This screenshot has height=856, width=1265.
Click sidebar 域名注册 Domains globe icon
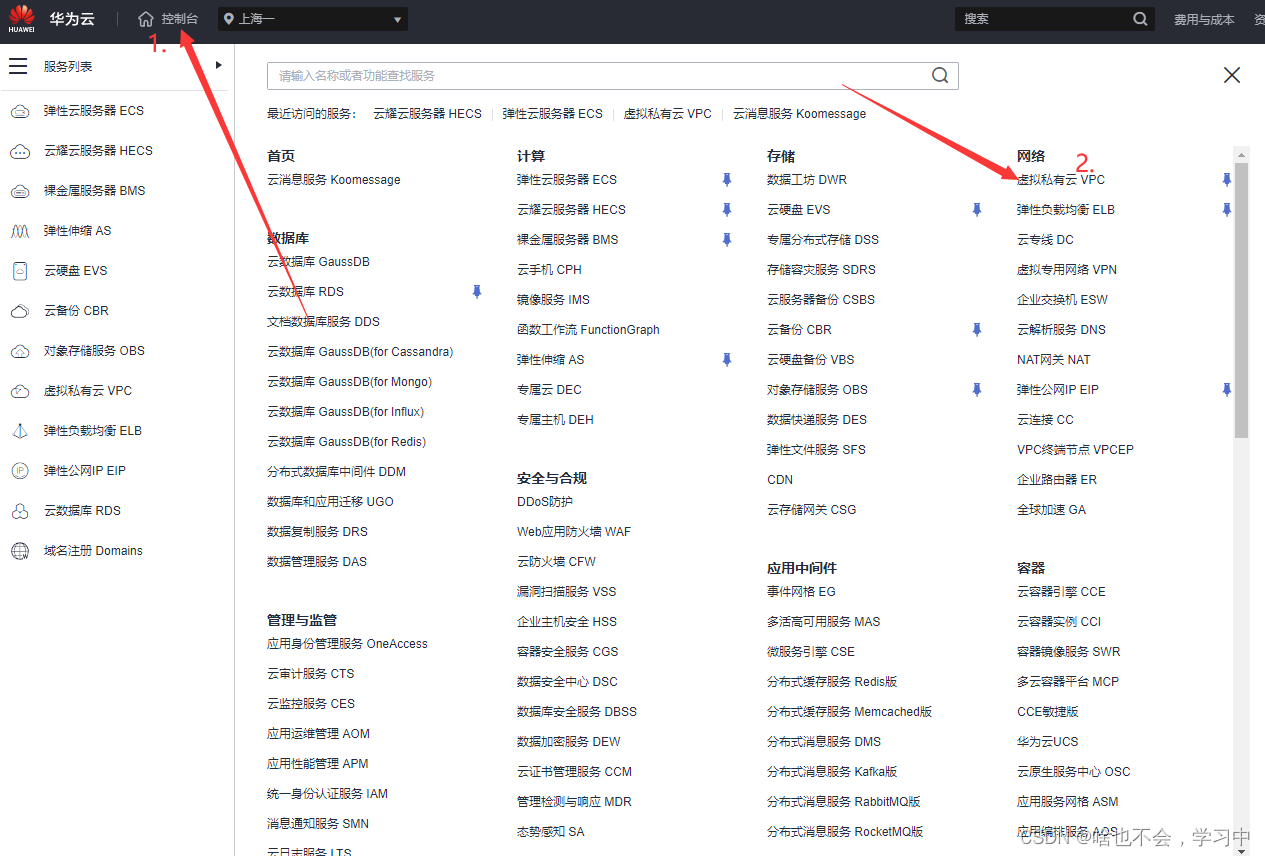(20, 551)
